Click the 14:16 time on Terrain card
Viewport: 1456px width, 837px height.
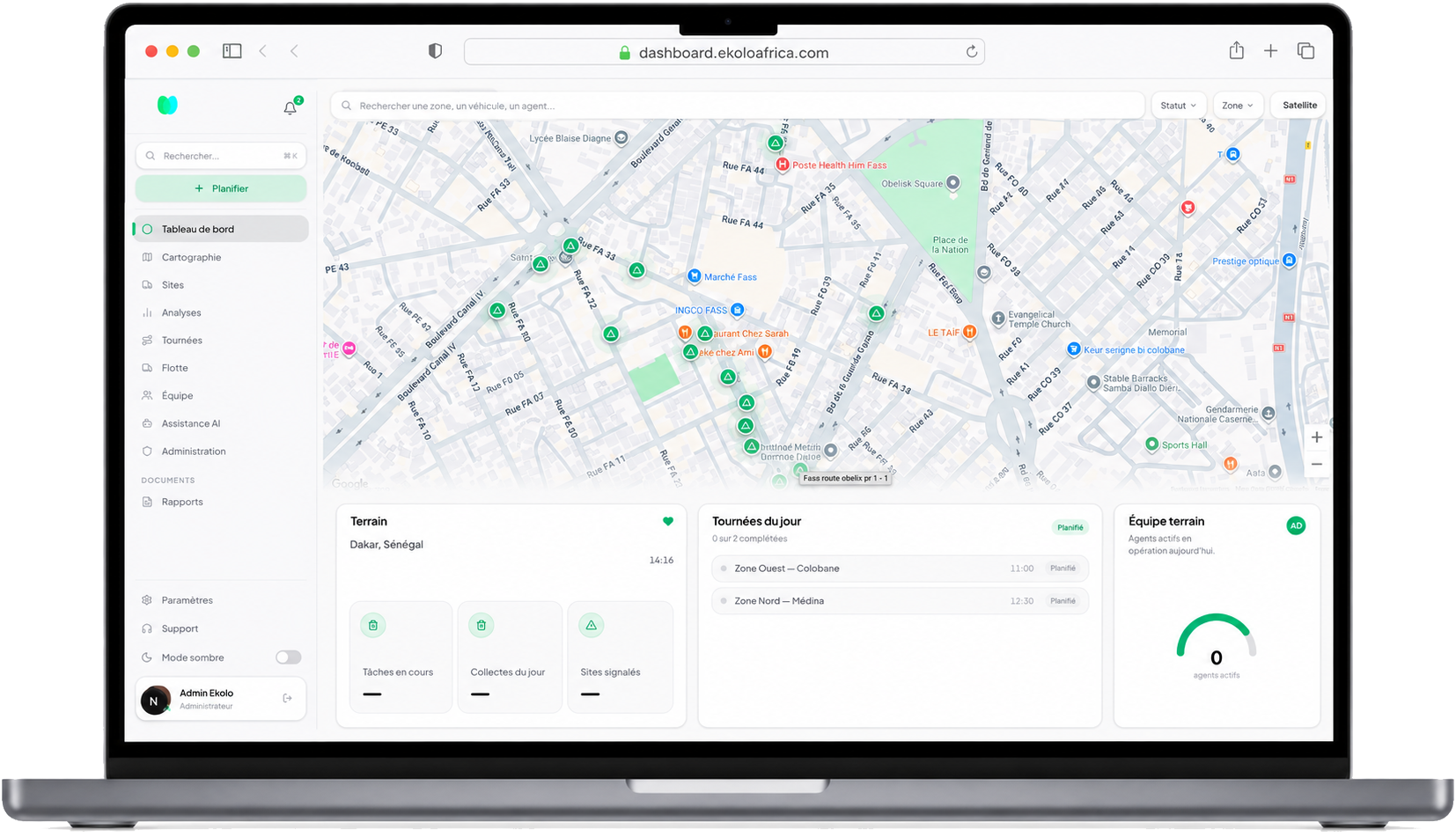click(661, 560)
